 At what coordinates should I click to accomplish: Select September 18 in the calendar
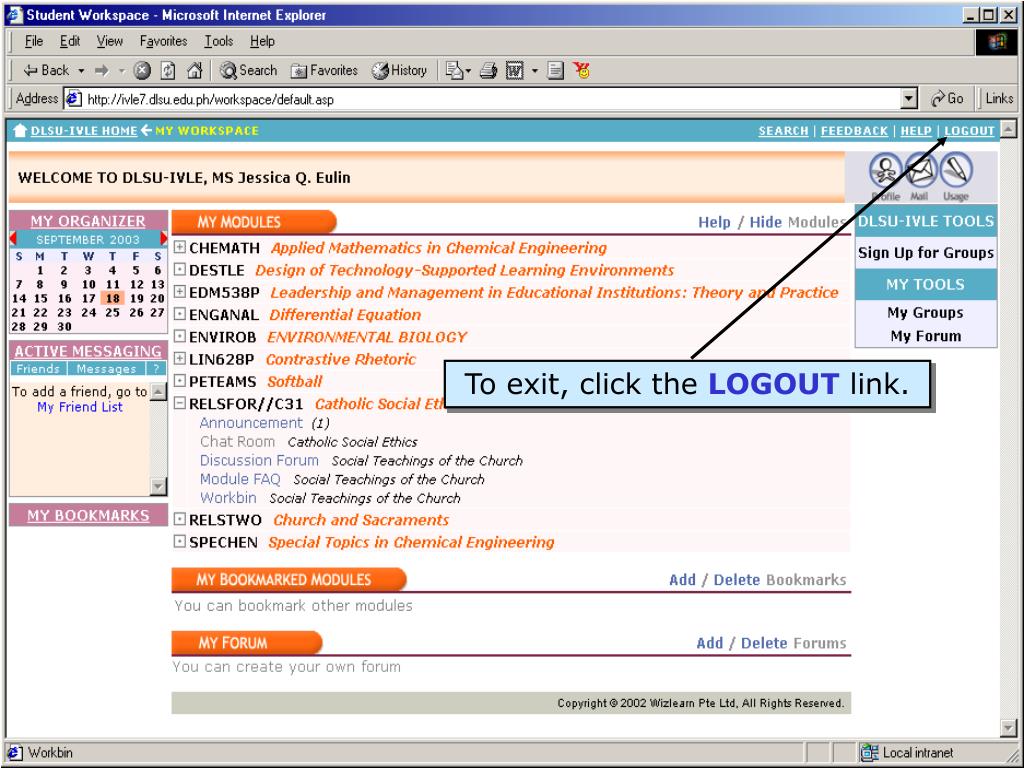(113, 298)
